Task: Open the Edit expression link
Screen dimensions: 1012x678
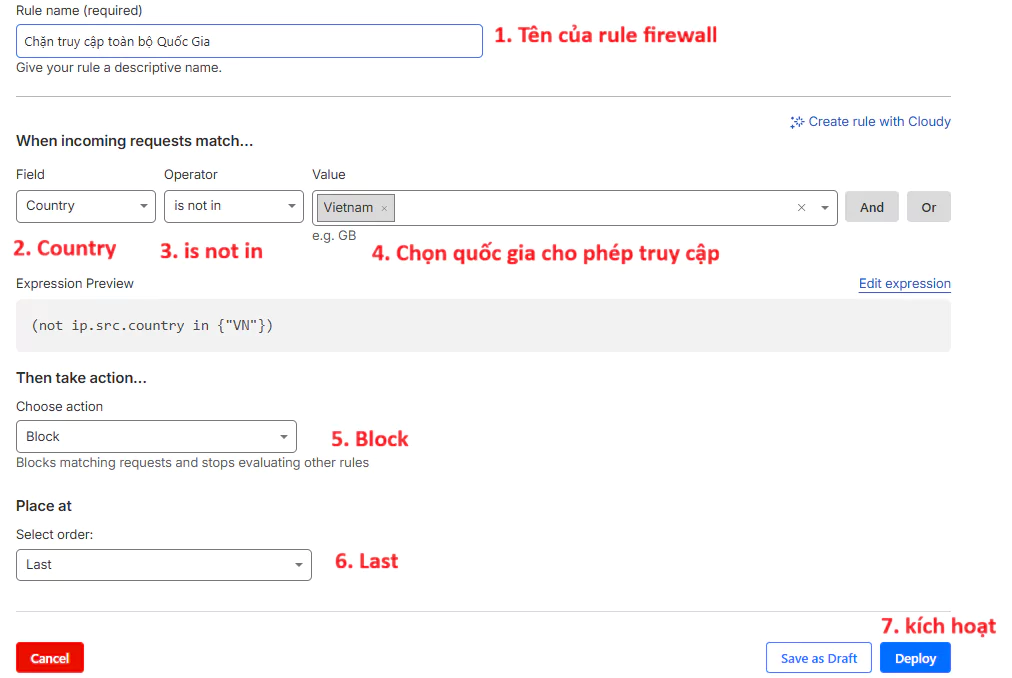Action: [904, 284]
